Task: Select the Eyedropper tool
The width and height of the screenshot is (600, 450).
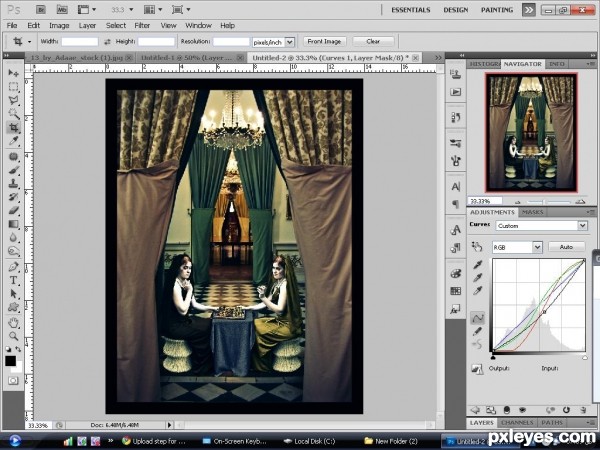Action: tap(13, 141)
